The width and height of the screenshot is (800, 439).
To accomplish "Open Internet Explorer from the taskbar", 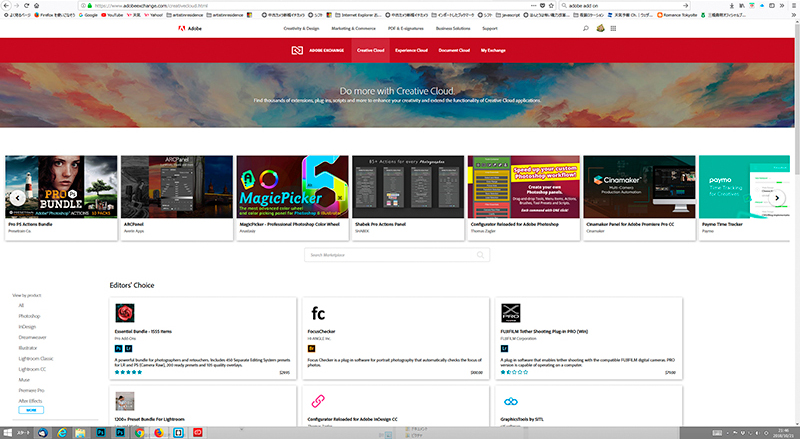I will [x=62, y=433].
